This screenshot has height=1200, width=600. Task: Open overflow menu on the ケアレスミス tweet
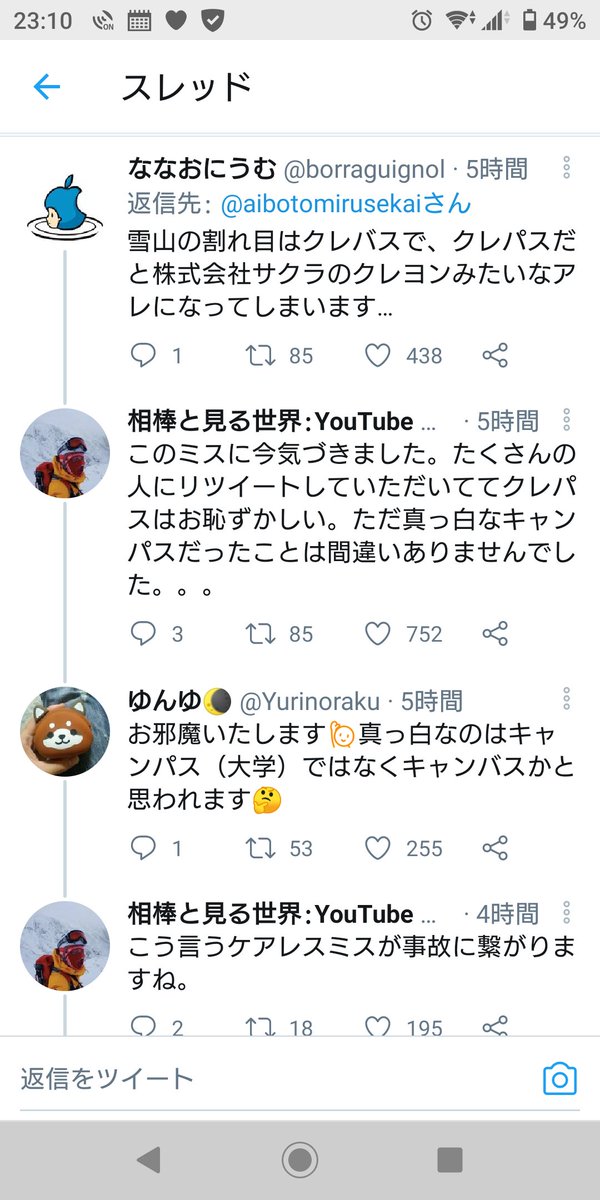(x=568, y=912)
